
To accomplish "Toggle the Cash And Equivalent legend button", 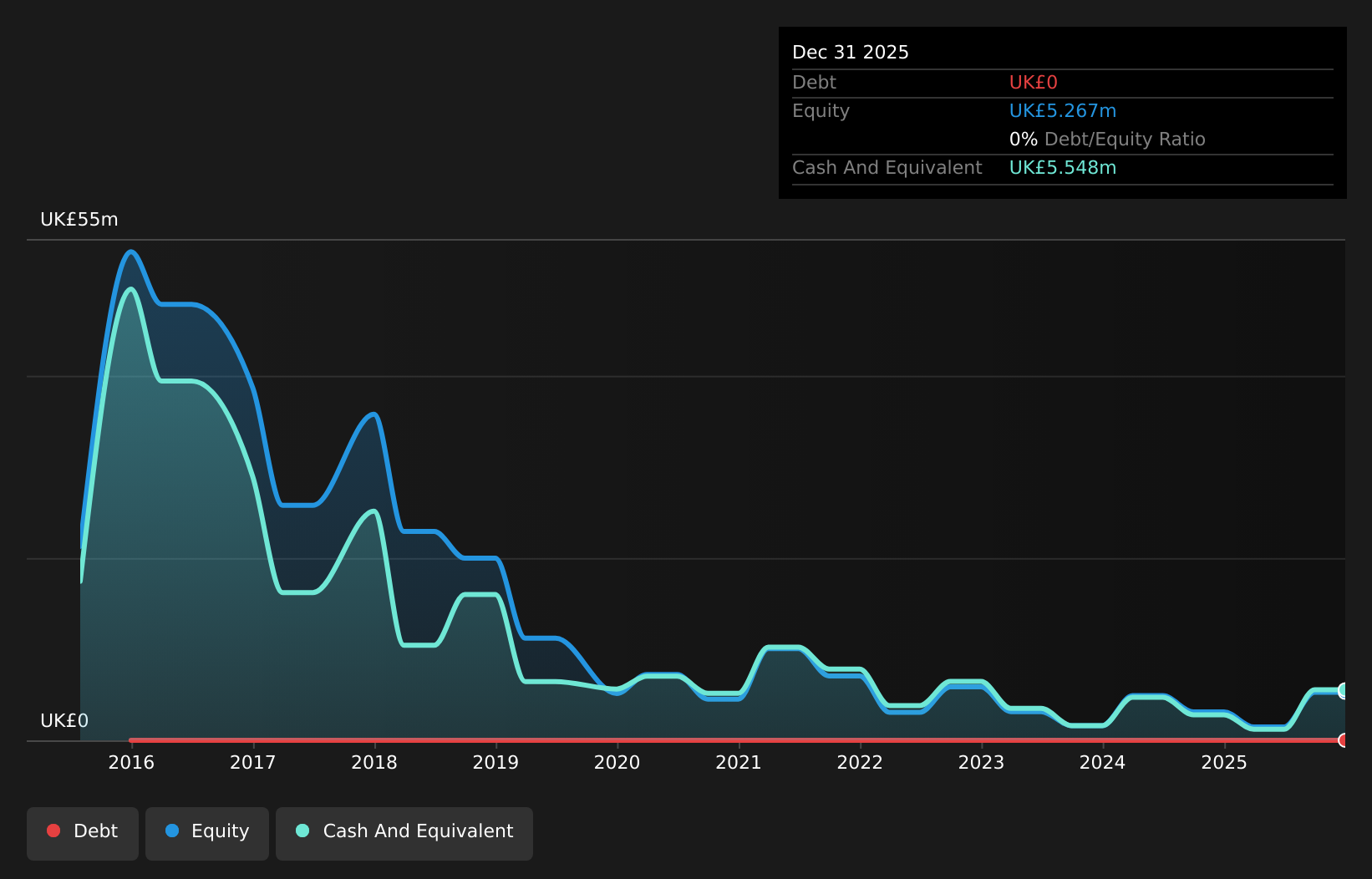I will (x=404, y=833).
